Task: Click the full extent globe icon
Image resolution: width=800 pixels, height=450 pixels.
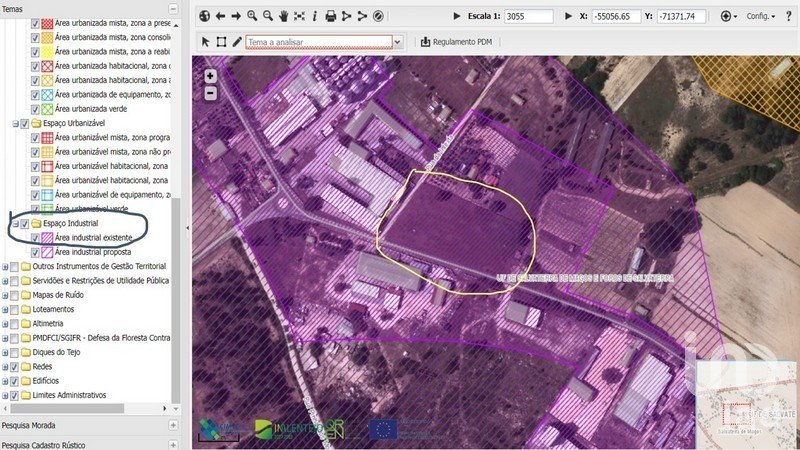Action: pos(204,17)
